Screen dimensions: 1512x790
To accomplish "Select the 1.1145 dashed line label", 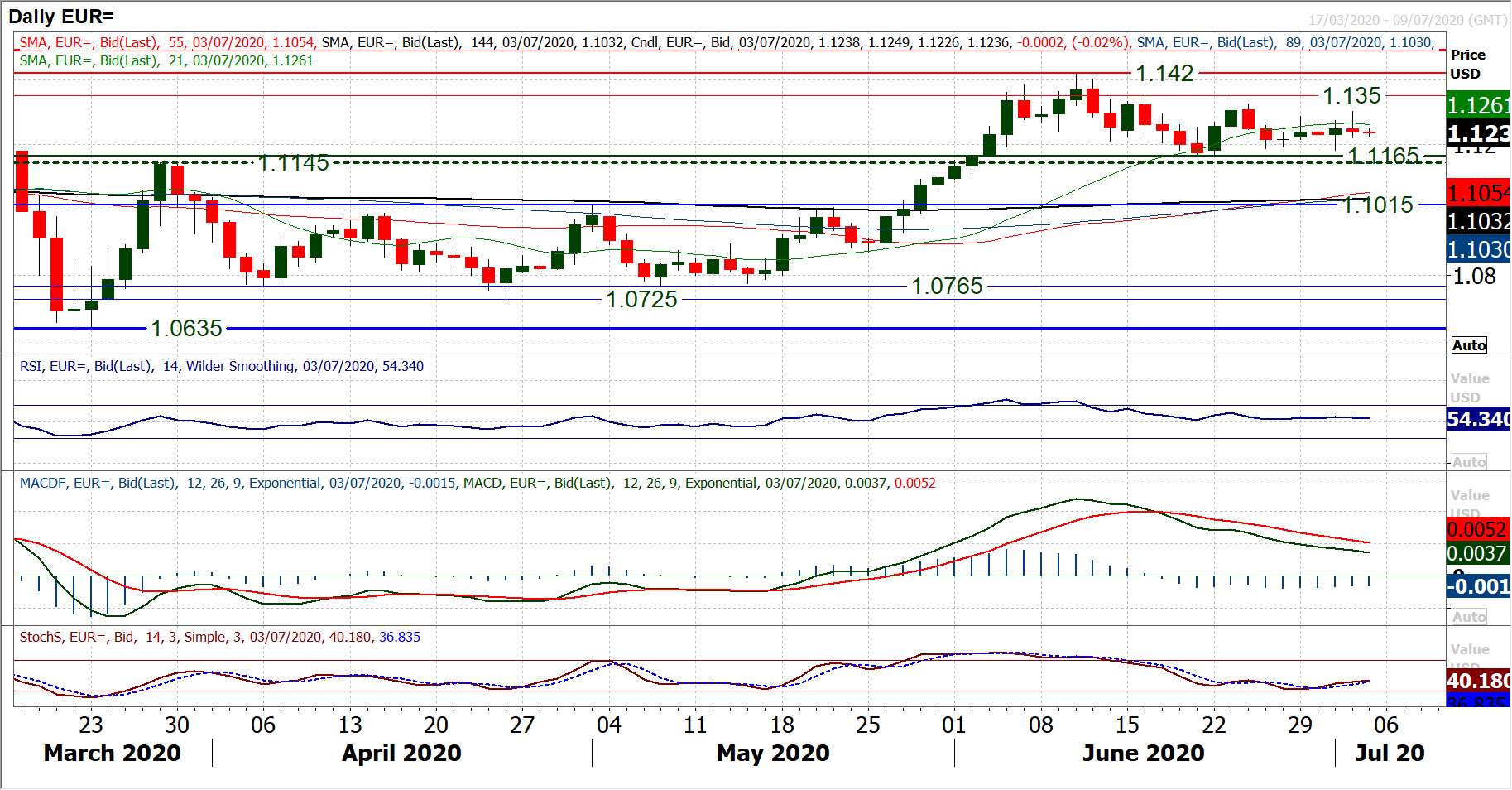I will (293, 163).
